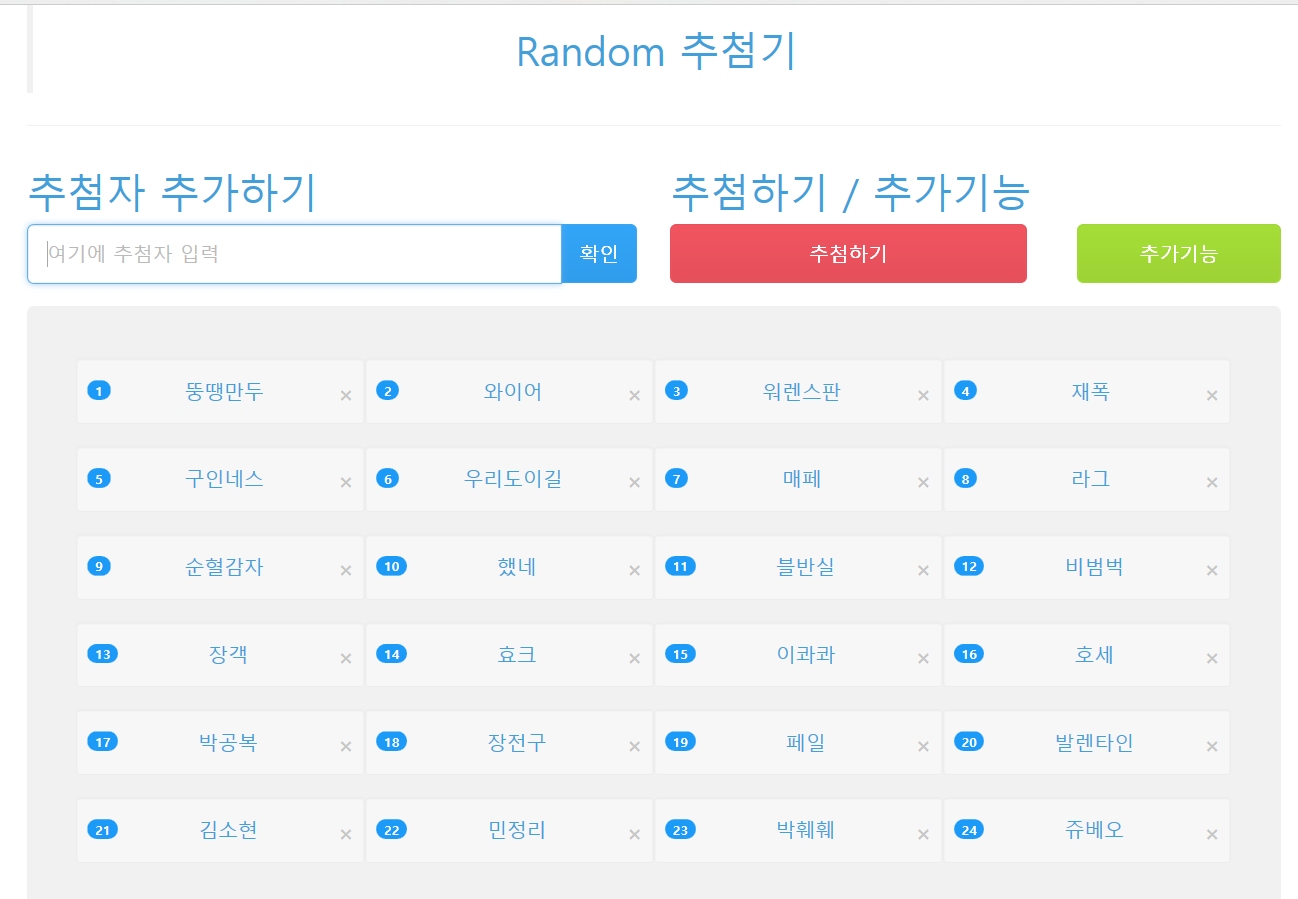Remove entry 1 뚱땡만두 with its X icon
This screenshot has height=899, width=1298.
click(346, 395)
